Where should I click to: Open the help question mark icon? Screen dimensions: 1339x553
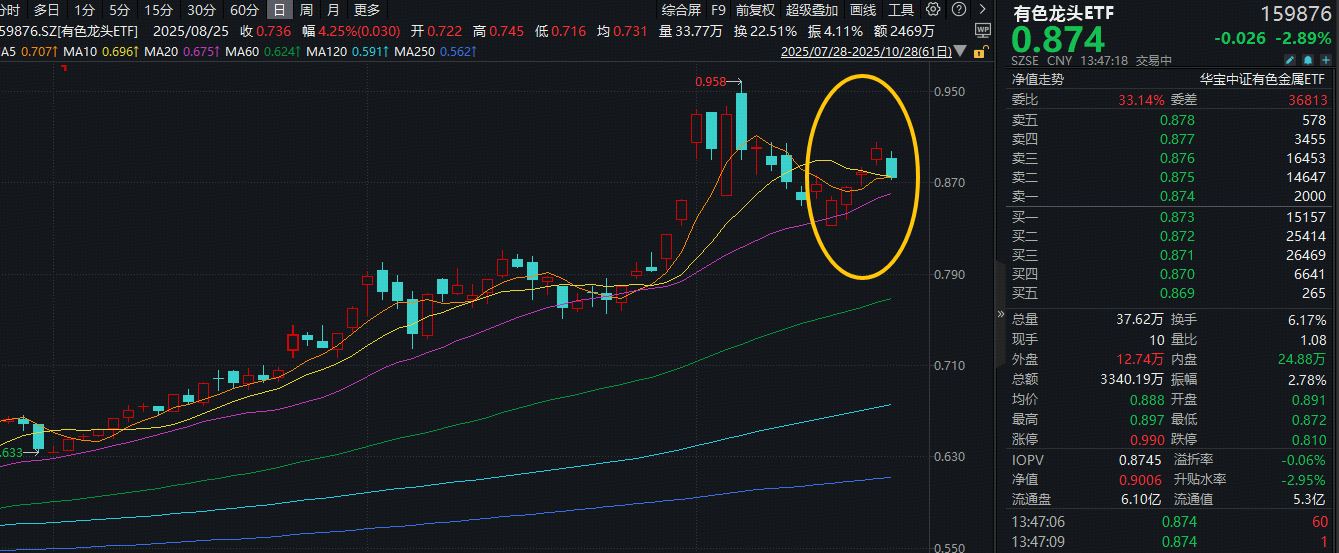coord(960,9)
